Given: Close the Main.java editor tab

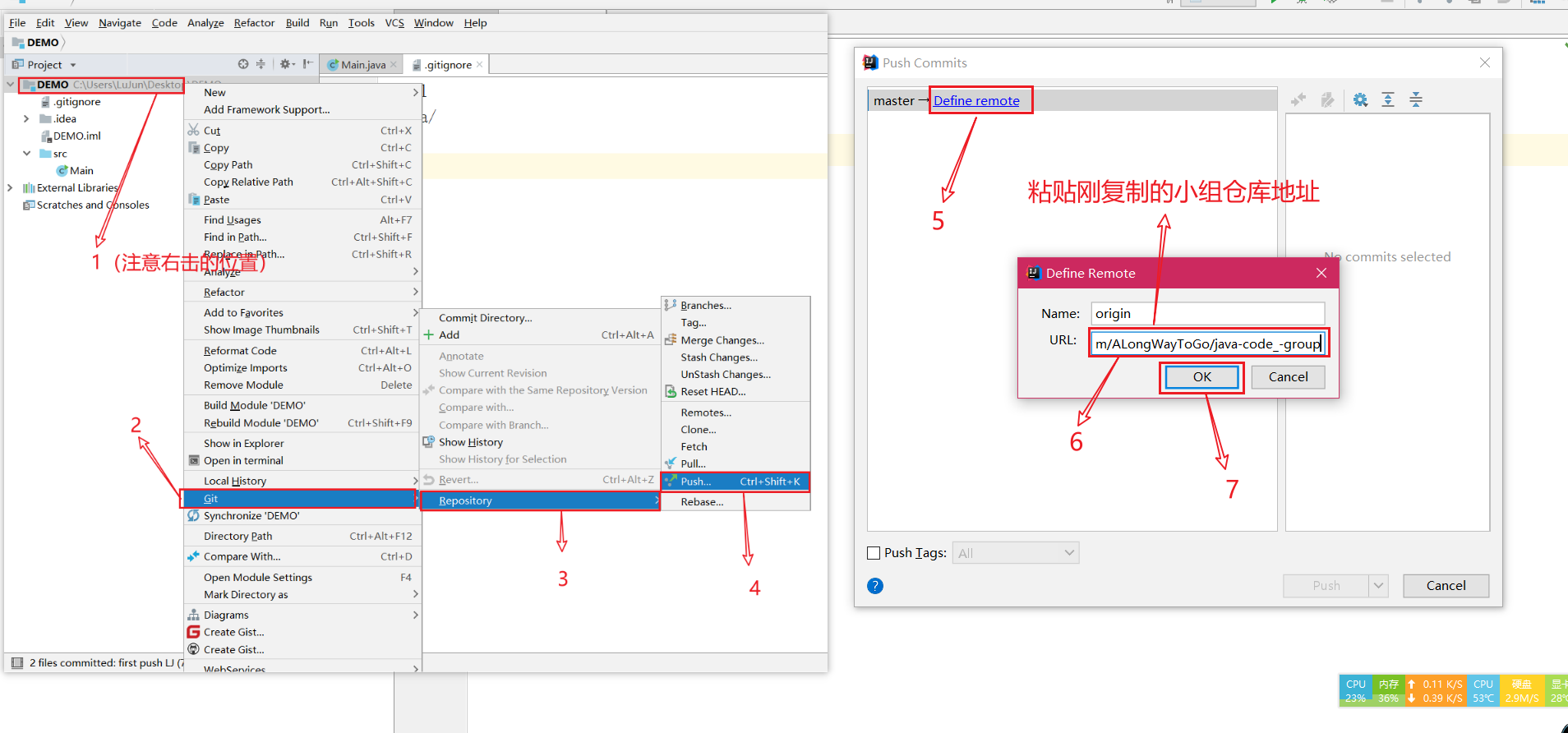Looking at the screenshot, I should pos(394,65).
